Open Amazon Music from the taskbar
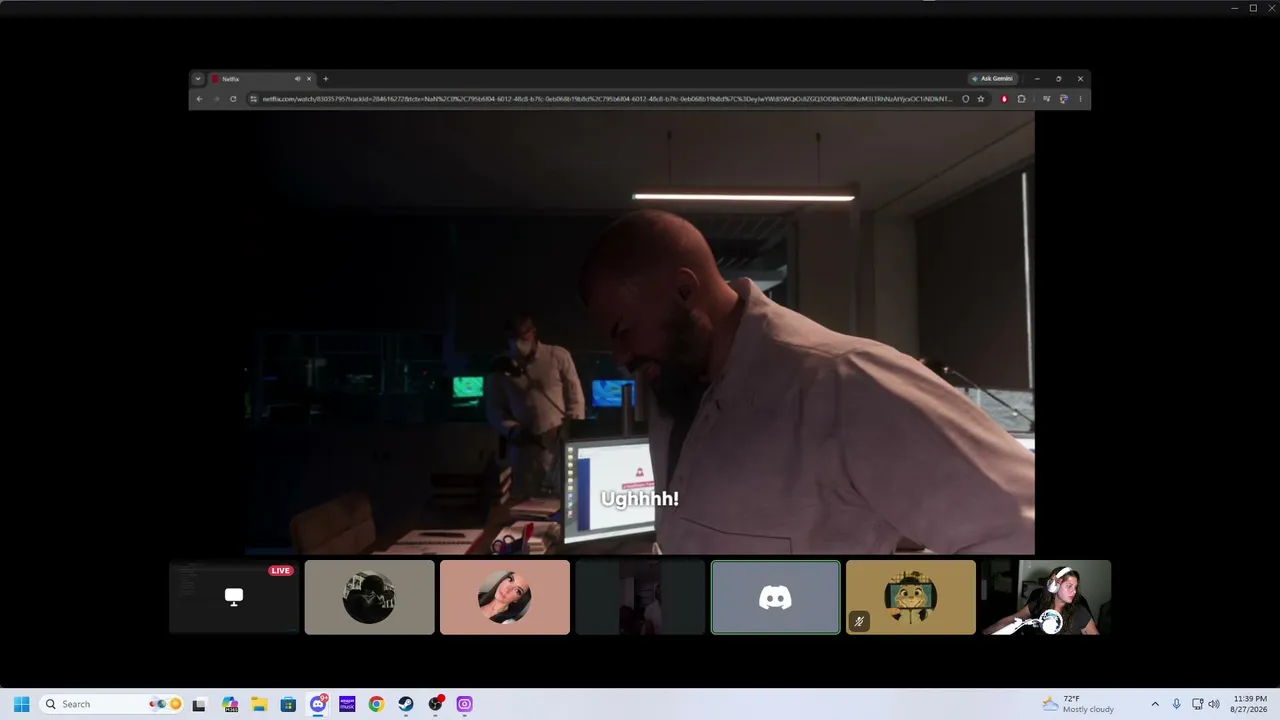Viewport: 1280px width, 720px height. tap(347, 704)
